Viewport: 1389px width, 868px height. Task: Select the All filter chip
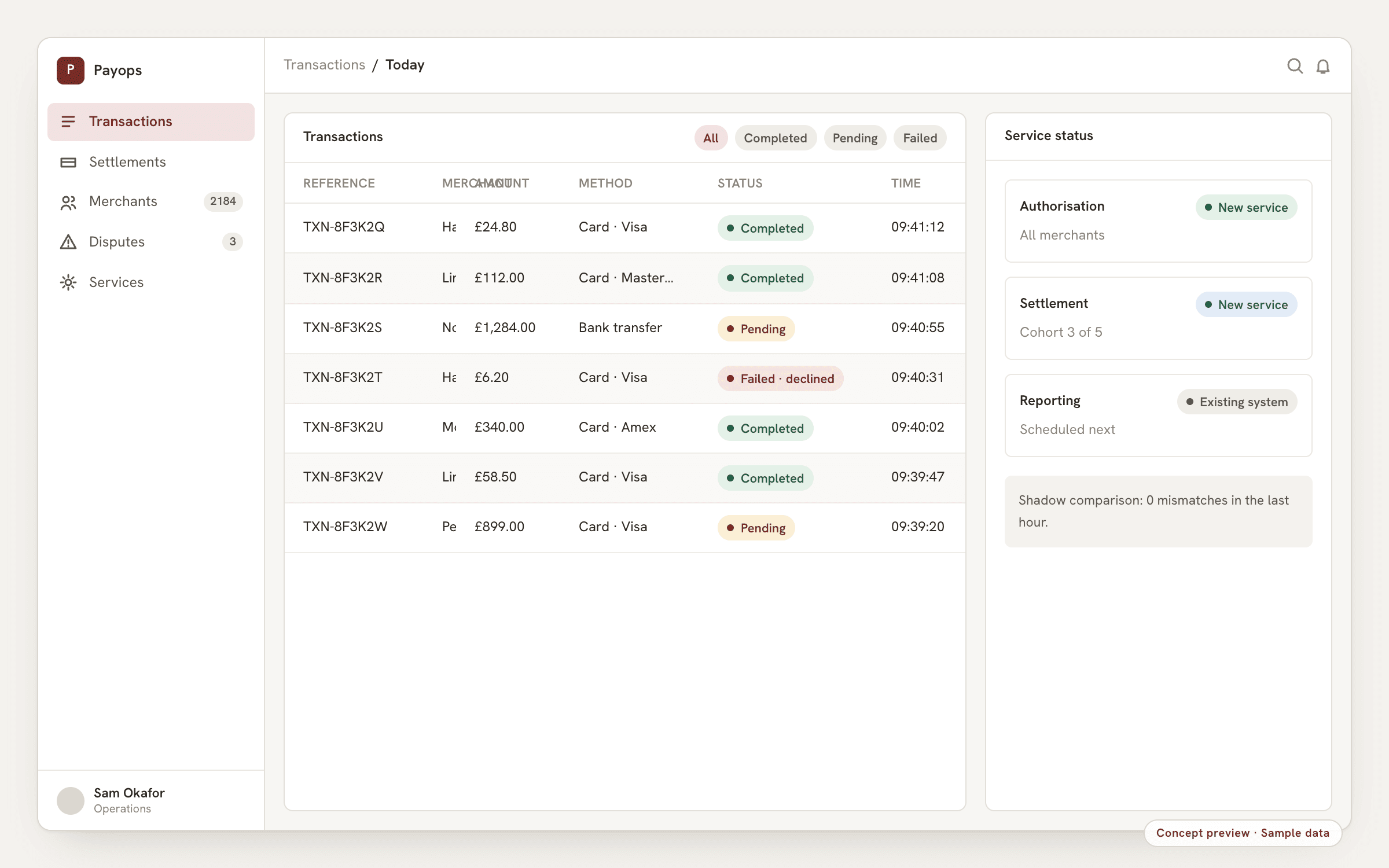pos(711,138)
